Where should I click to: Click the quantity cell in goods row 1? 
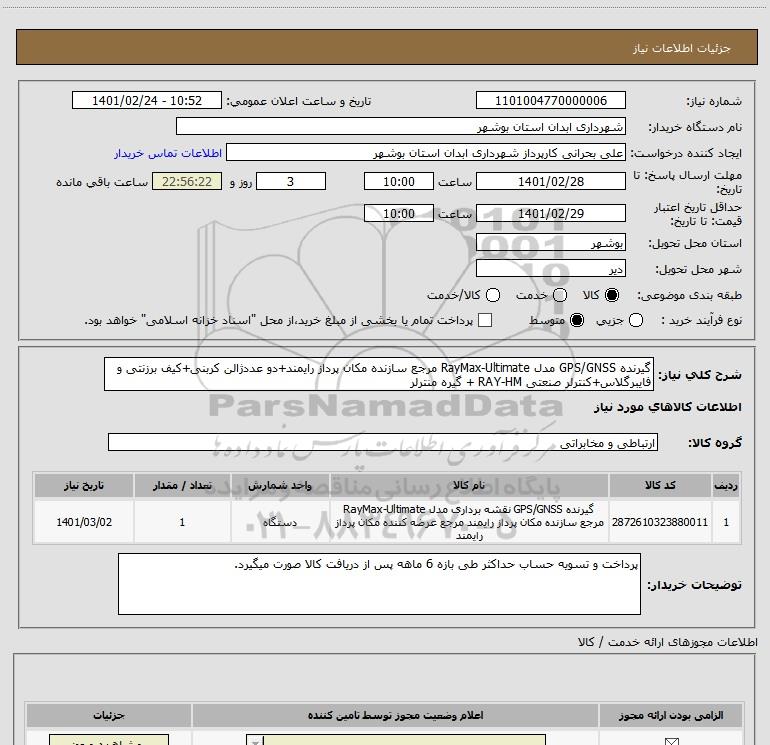[182, 522]
